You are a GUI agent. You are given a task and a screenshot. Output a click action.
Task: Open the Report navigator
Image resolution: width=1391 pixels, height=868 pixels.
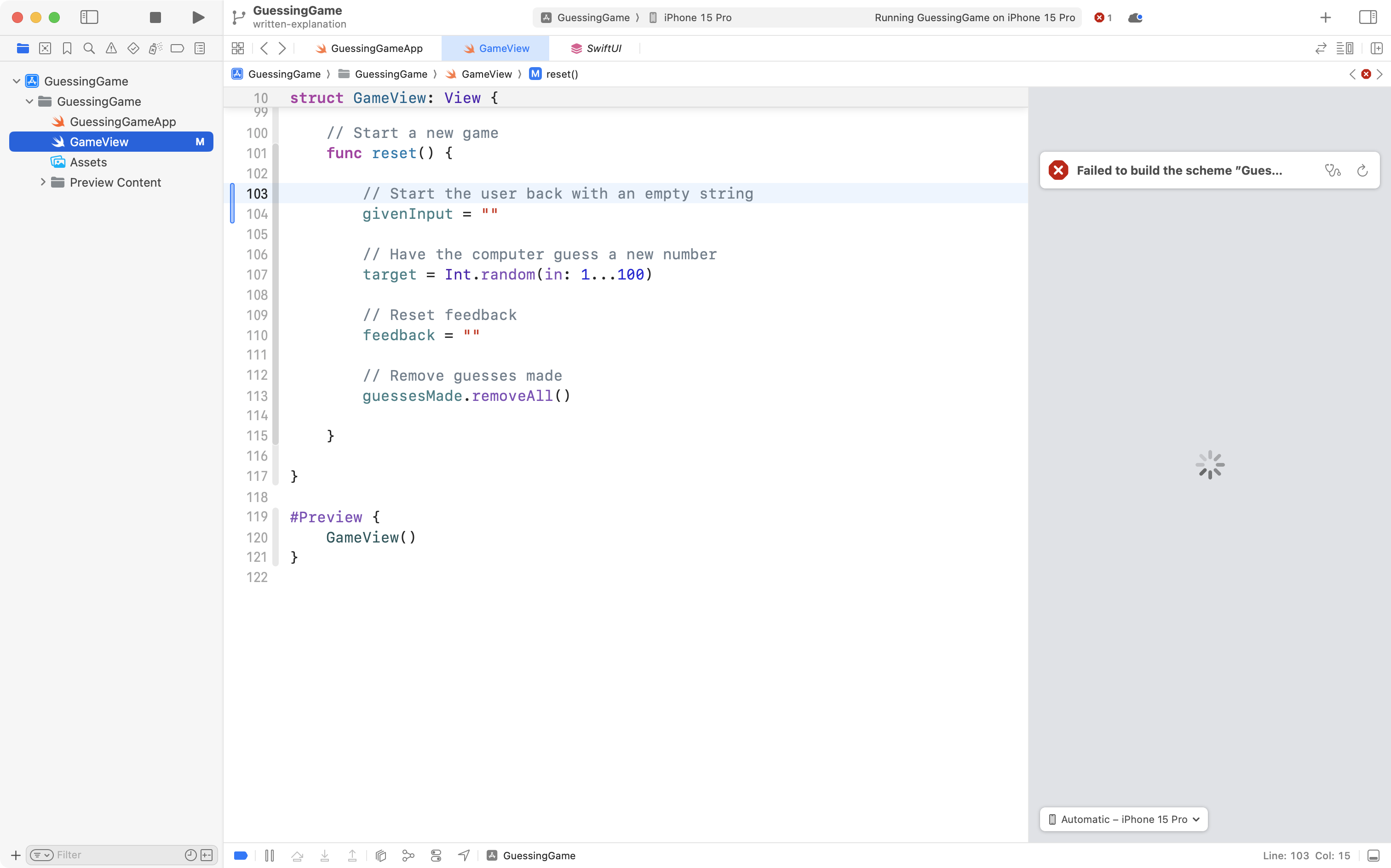coord(199,48)
